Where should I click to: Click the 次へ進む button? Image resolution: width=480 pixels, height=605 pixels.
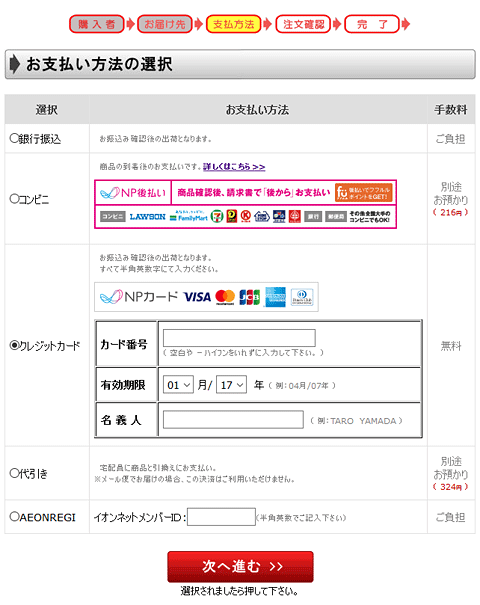(240, 566)
